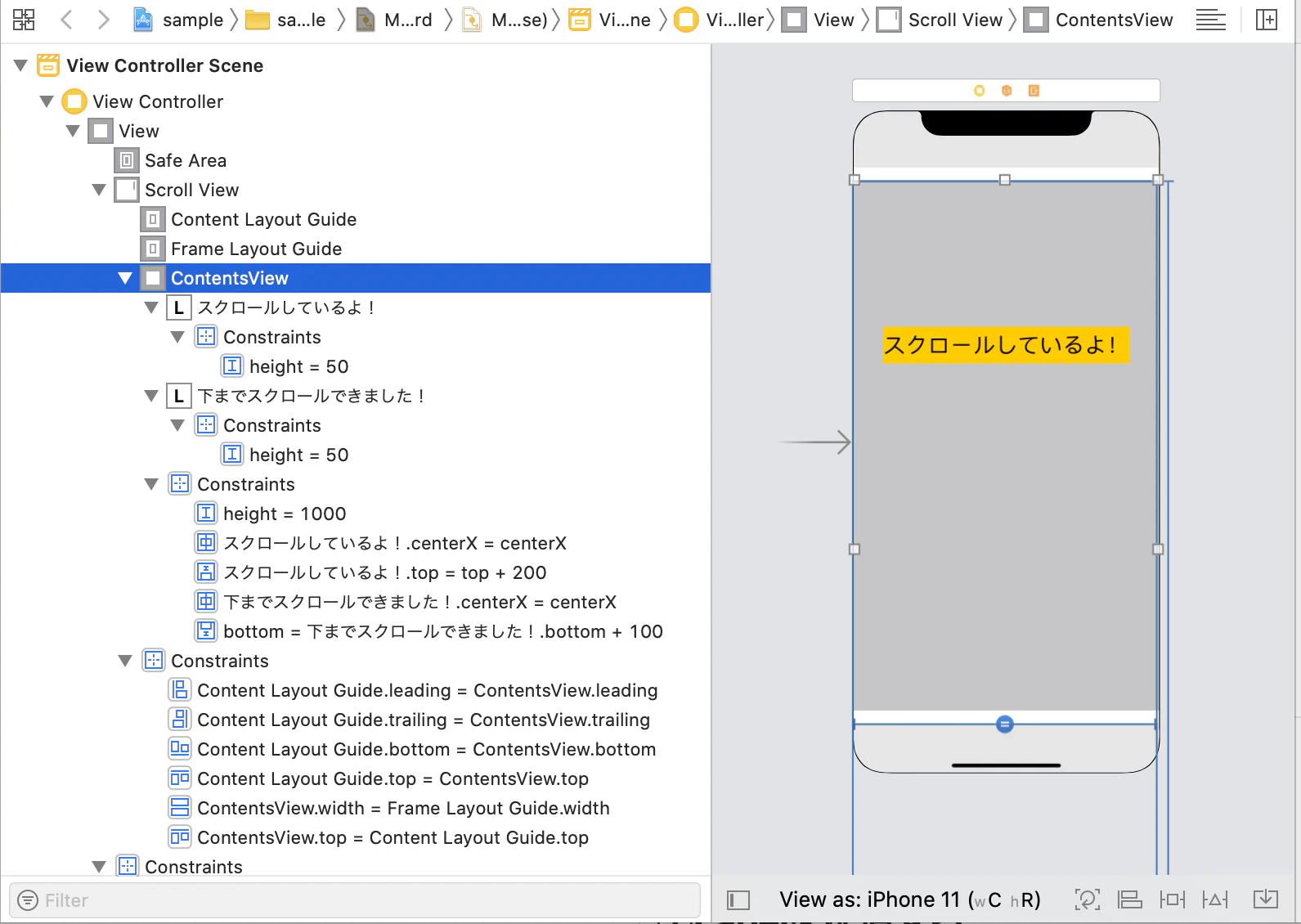Toggle the document outline panel button

point(738,900)
